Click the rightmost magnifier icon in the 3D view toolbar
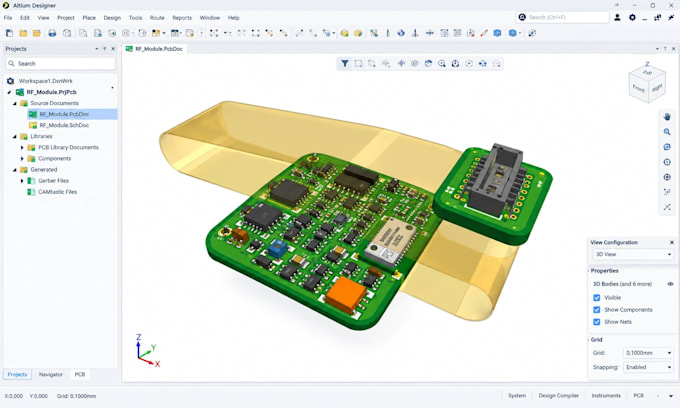The width and height of the screenshot is (680, 408). [497, 63]
